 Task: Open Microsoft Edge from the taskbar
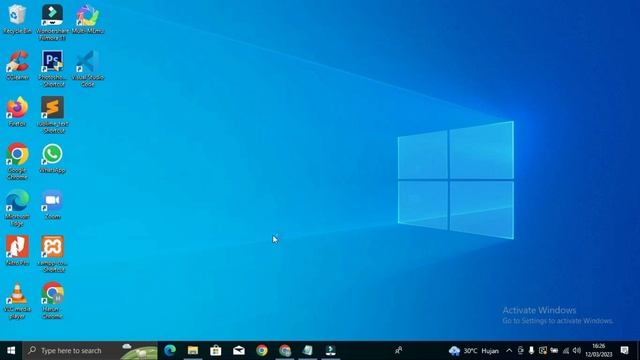click(x=170, y=351)
